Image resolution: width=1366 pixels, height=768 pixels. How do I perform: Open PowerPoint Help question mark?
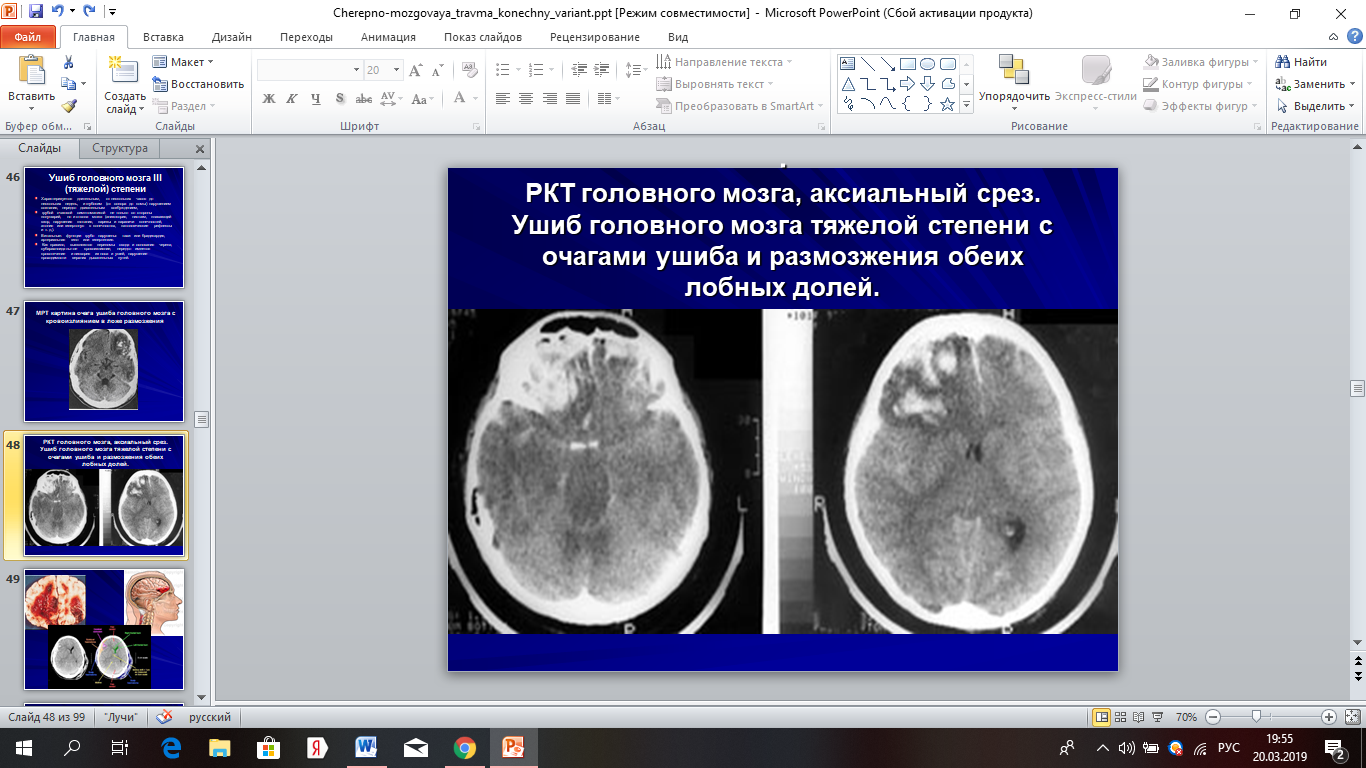(1353, 37)
